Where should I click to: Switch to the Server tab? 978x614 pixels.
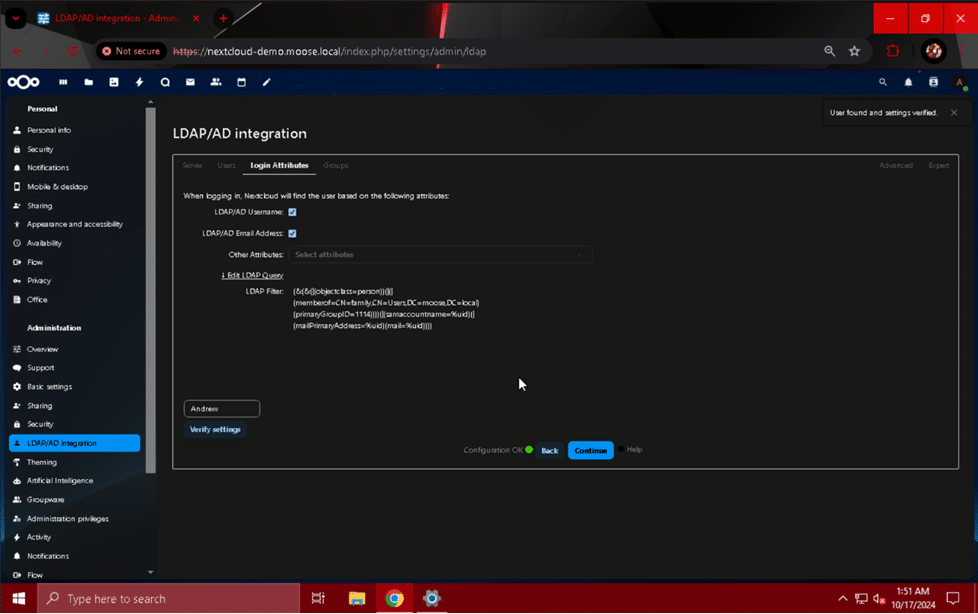coord(192,165)
